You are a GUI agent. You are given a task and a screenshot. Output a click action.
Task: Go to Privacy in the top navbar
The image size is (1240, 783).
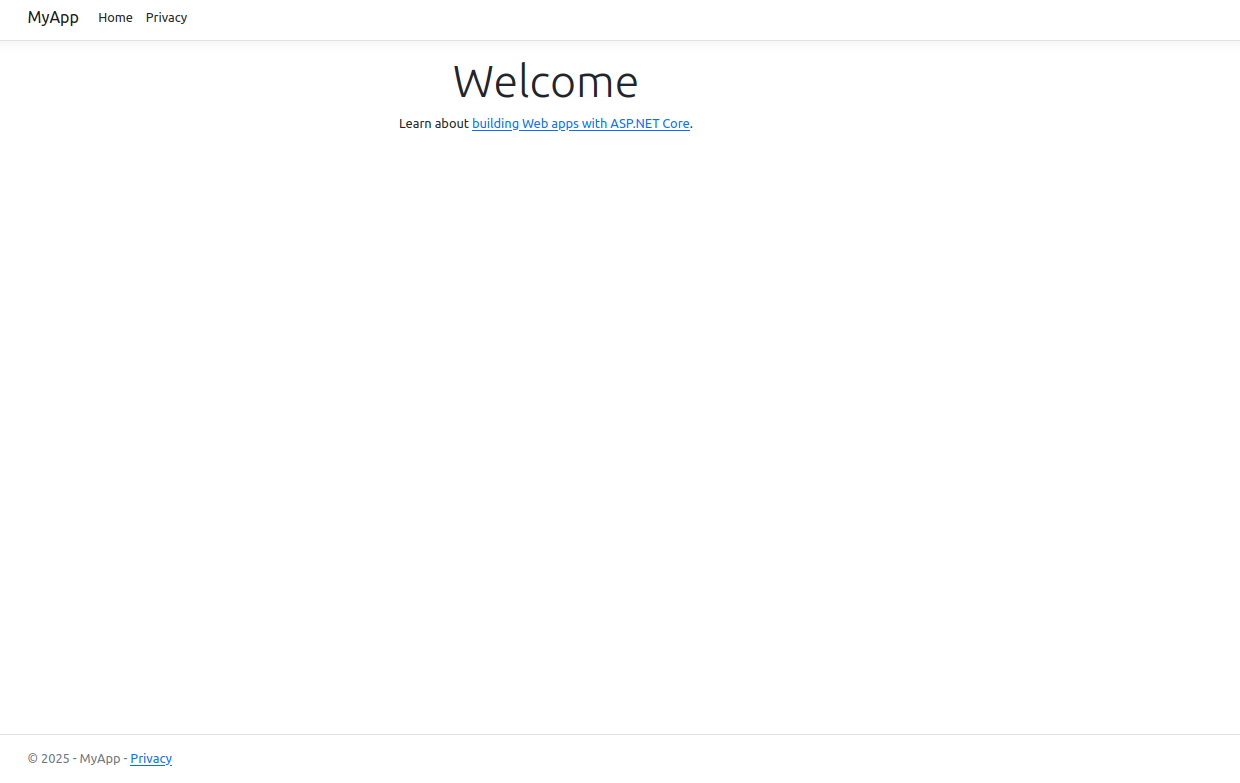tap(166, 18)
